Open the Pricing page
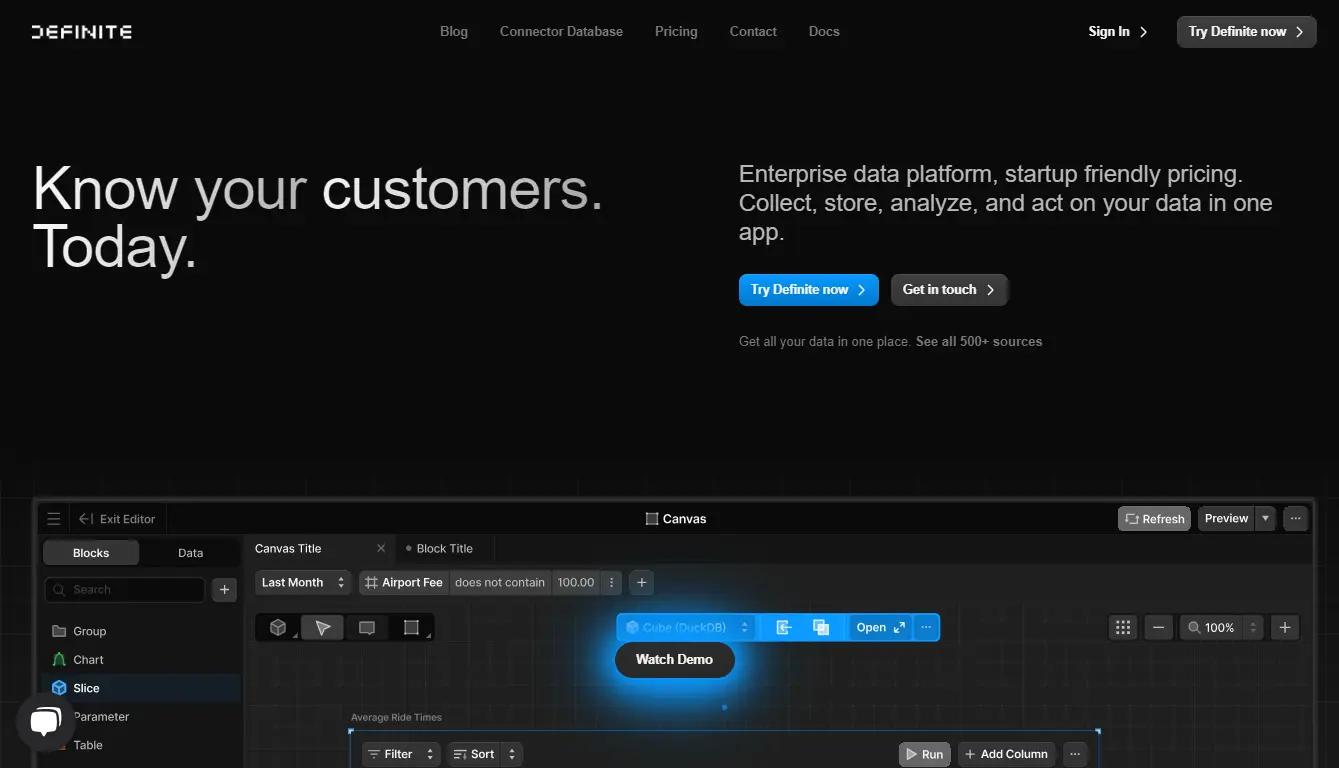This screenshot has height=768, width=1339. point(676,31)
